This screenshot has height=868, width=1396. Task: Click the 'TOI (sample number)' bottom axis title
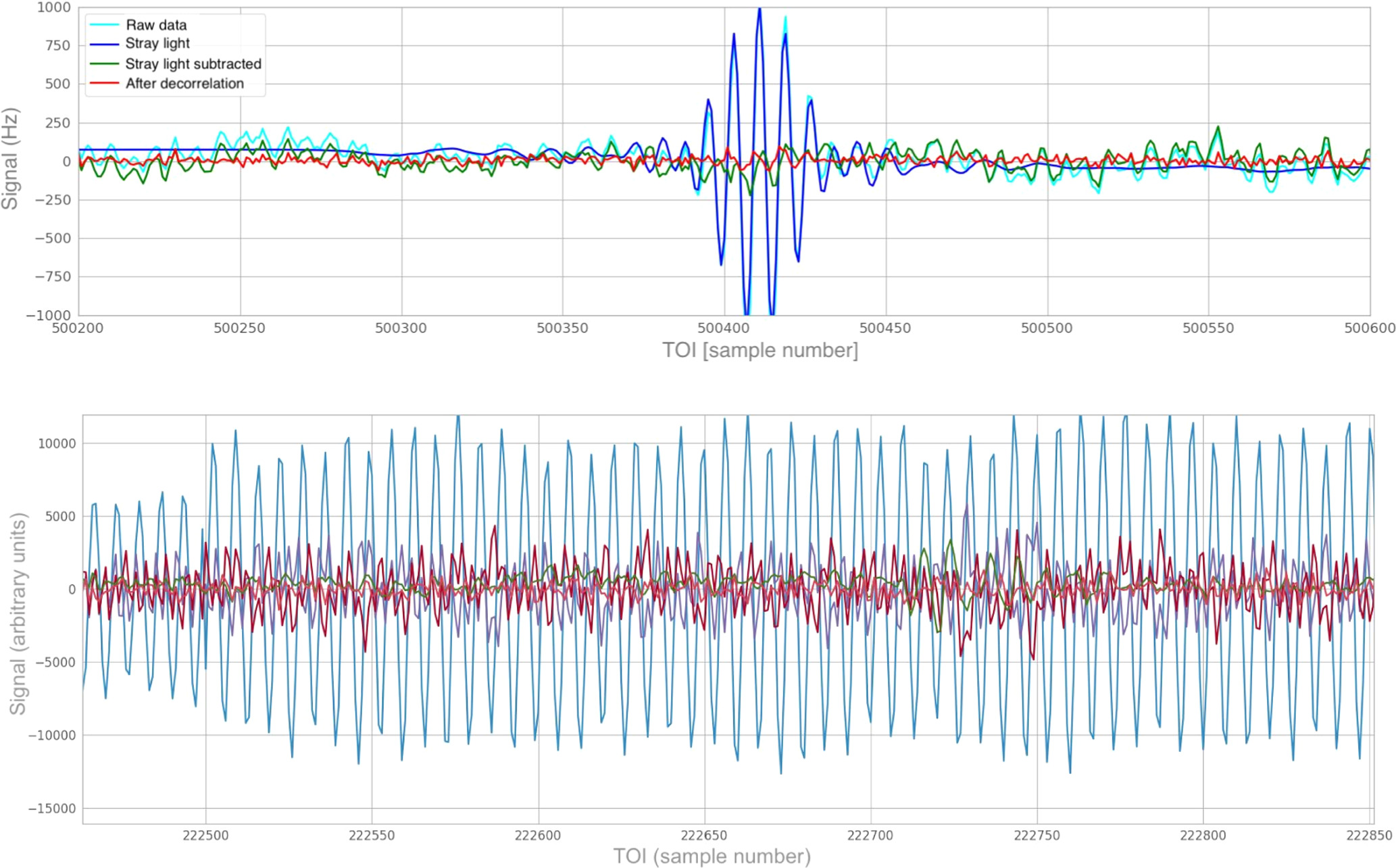tap(712, 856)
